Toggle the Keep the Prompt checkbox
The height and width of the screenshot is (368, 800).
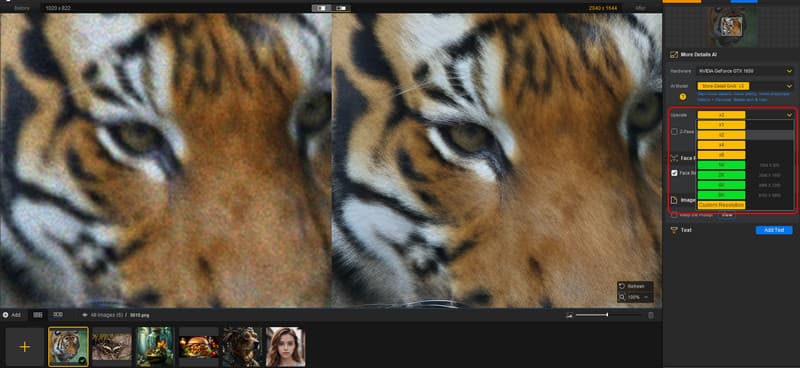click(674, 215)
